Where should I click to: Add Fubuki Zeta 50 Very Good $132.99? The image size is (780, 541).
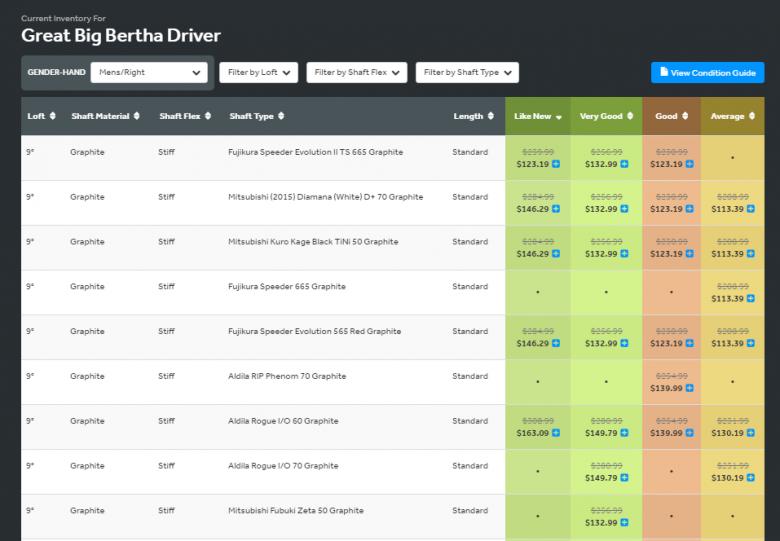[x=623, y=523]
